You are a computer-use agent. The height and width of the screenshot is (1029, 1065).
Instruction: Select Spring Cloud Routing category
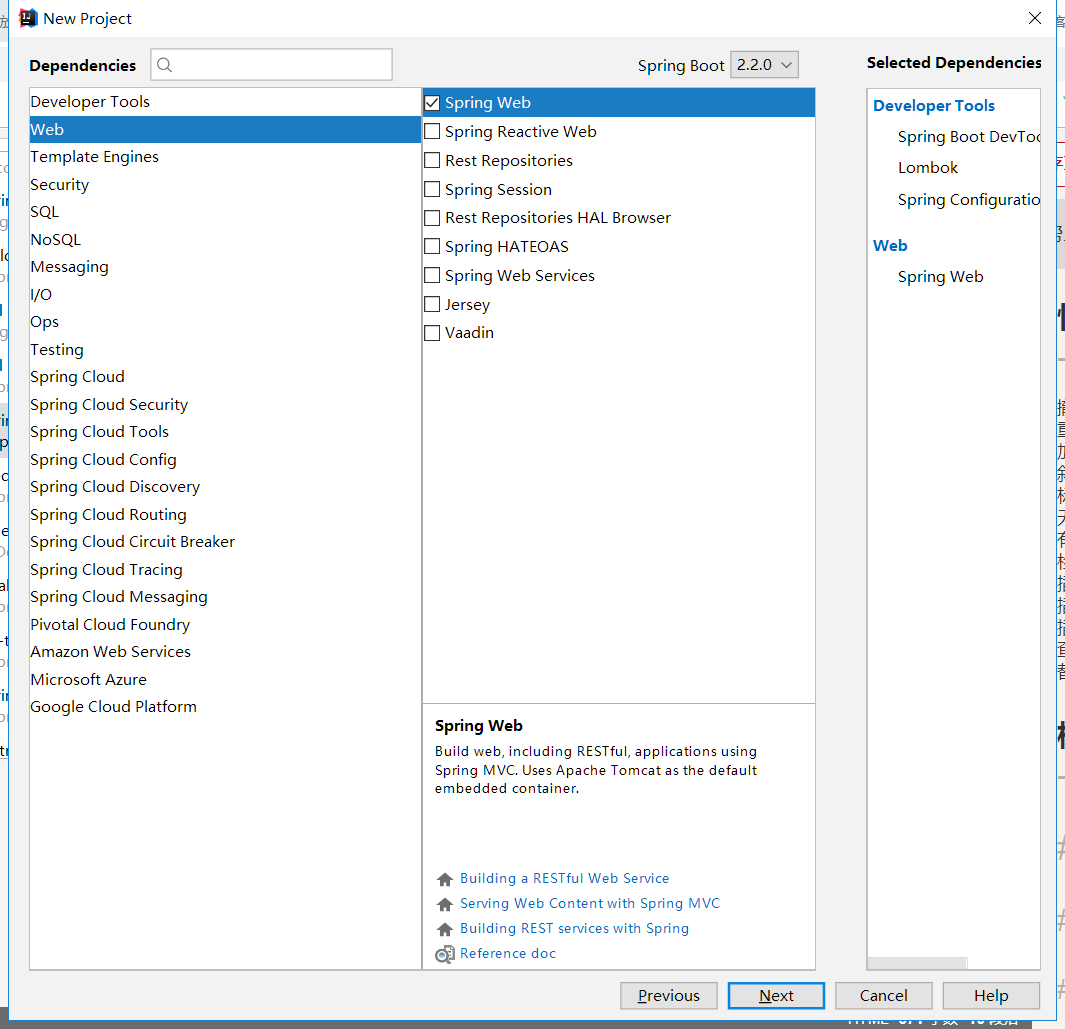(x=225, y=515)
